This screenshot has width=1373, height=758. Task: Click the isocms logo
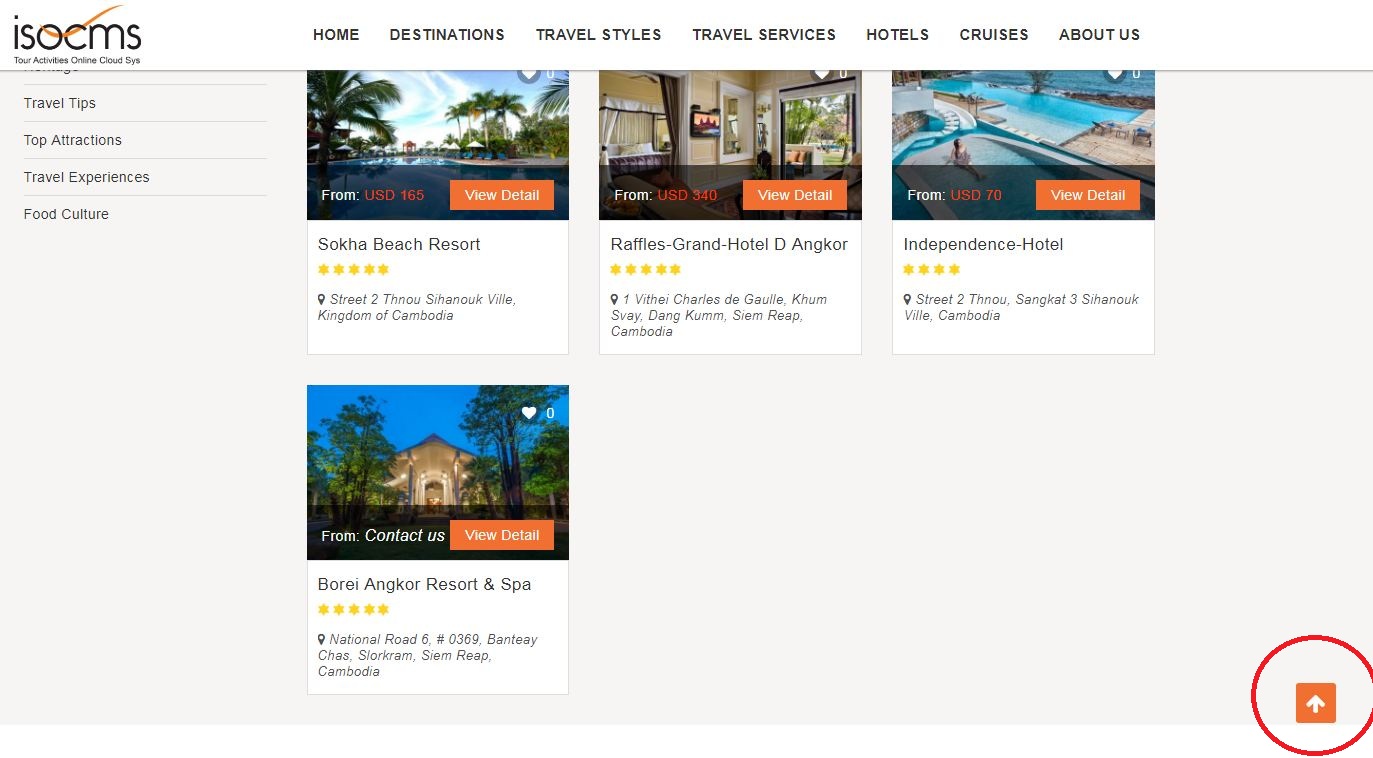77,35
